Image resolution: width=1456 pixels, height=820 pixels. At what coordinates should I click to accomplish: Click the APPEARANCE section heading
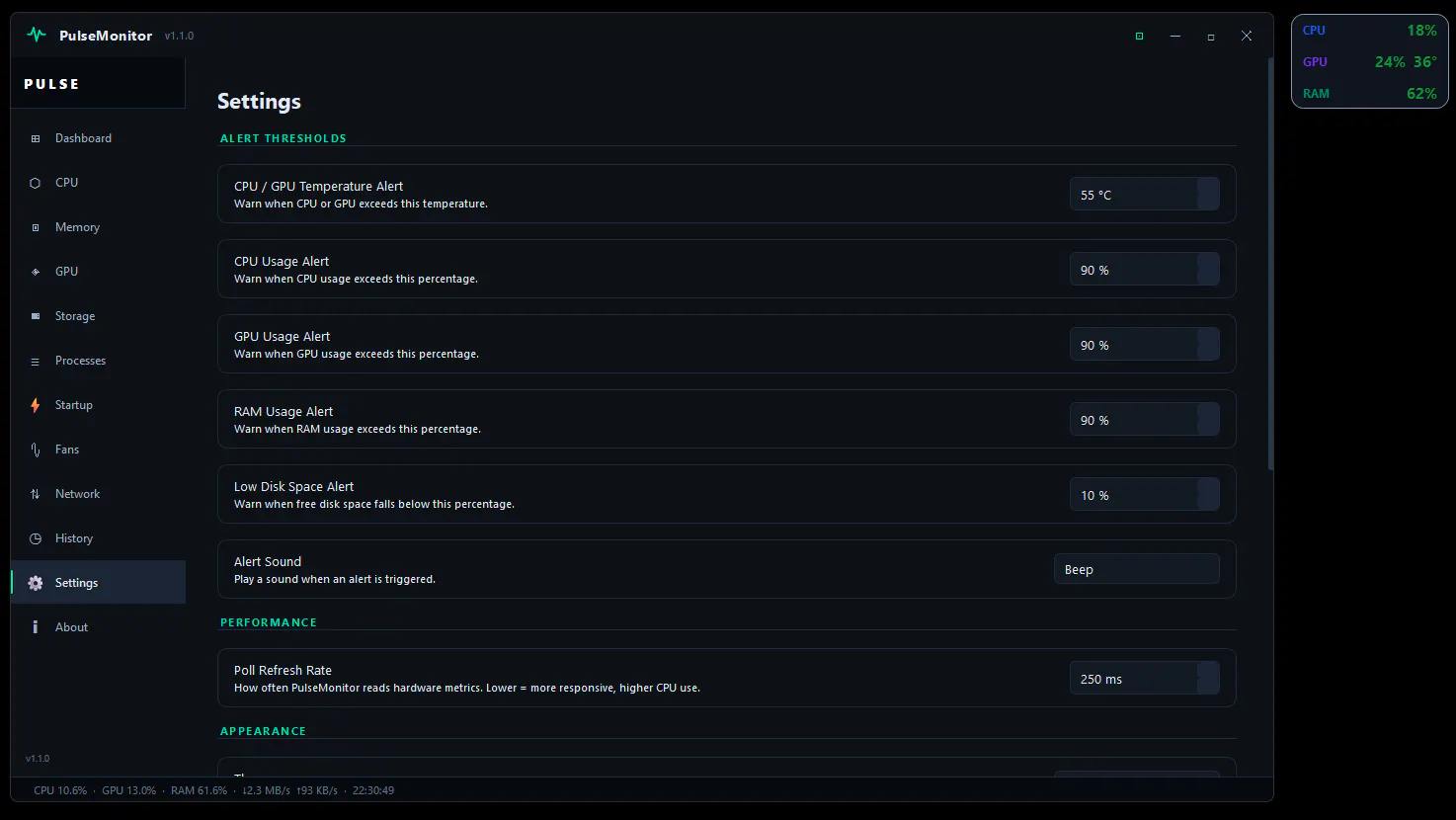pos(263,731)
